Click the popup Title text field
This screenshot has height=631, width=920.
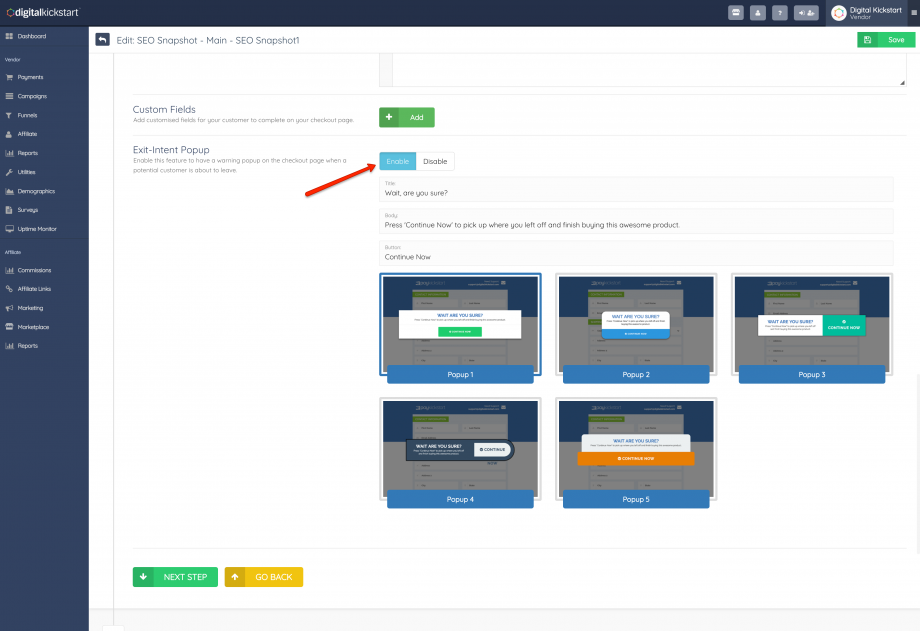click(x=636, y=193)
